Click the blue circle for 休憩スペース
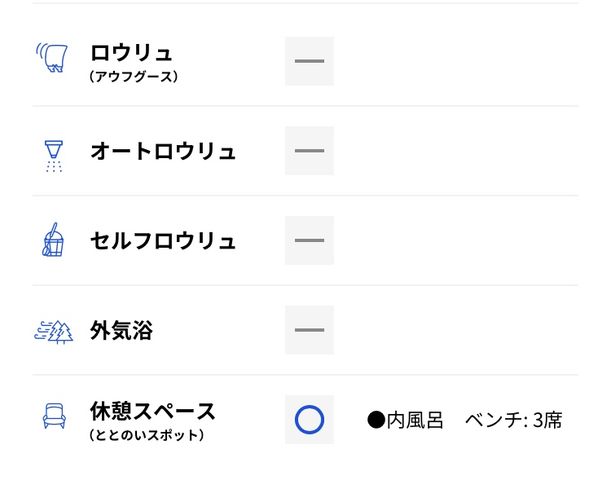The width and height of the screenshot is (611, 480). coord(309,420)
